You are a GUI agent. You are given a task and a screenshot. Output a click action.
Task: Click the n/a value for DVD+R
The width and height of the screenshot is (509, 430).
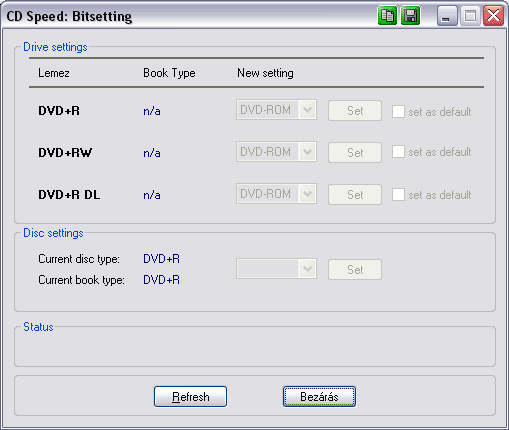(152, 111)
